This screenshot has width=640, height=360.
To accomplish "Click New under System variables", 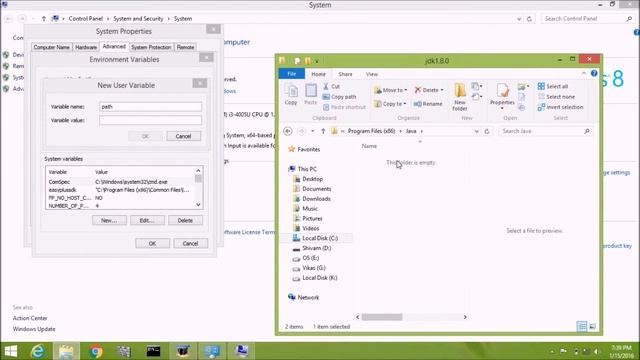I will point(109,220).
